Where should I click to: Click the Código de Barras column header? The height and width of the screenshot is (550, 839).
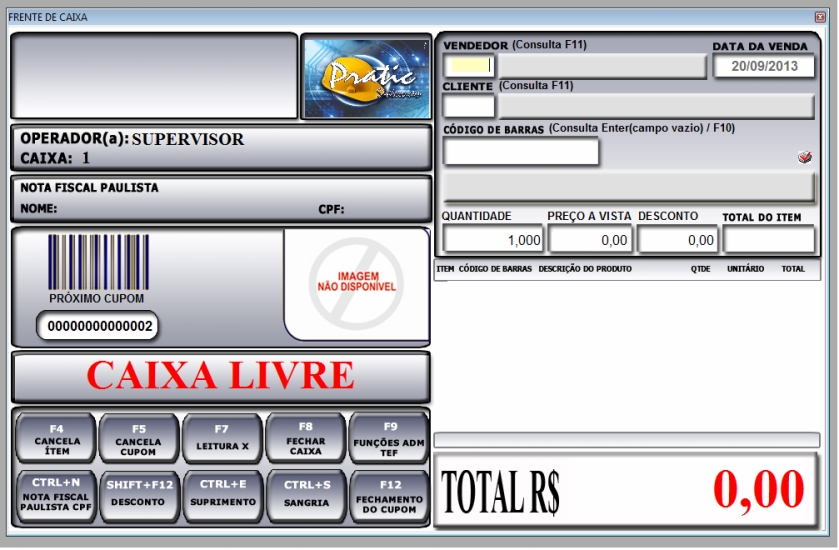495,269
